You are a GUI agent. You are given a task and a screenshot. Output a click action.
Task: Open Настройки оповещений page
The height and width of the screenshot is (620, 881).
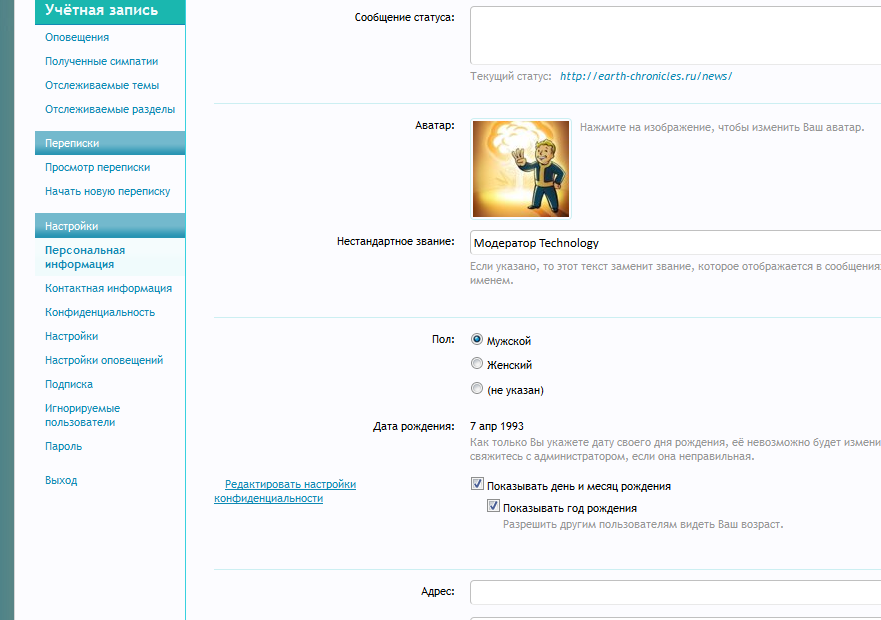(104, 360)
